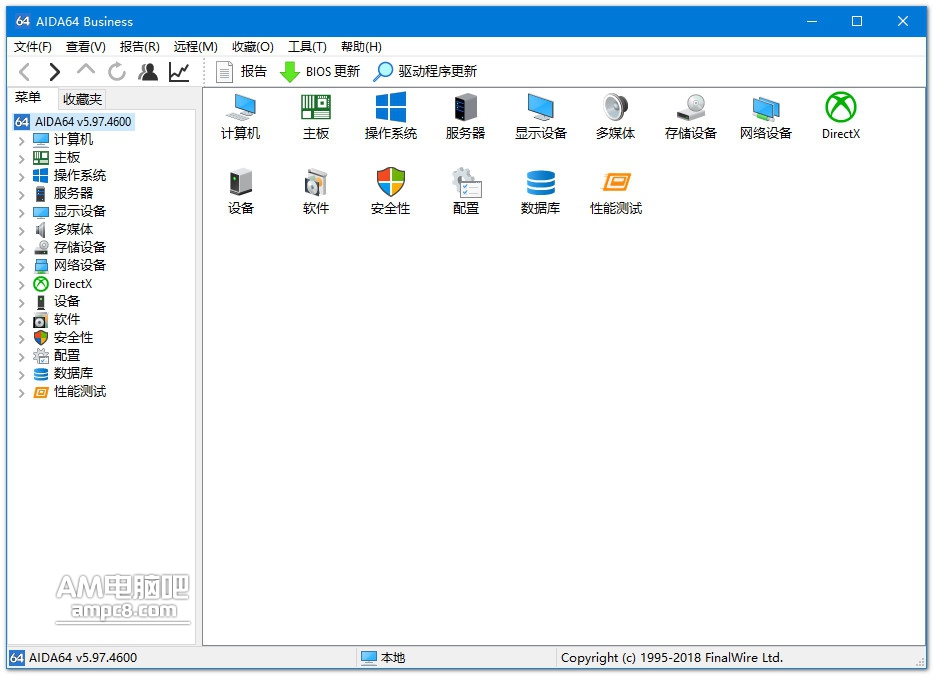The width and height of the screenshot is (933, 675).
Task: Expand the 计算机 tree node
Action: click(21, 140)
